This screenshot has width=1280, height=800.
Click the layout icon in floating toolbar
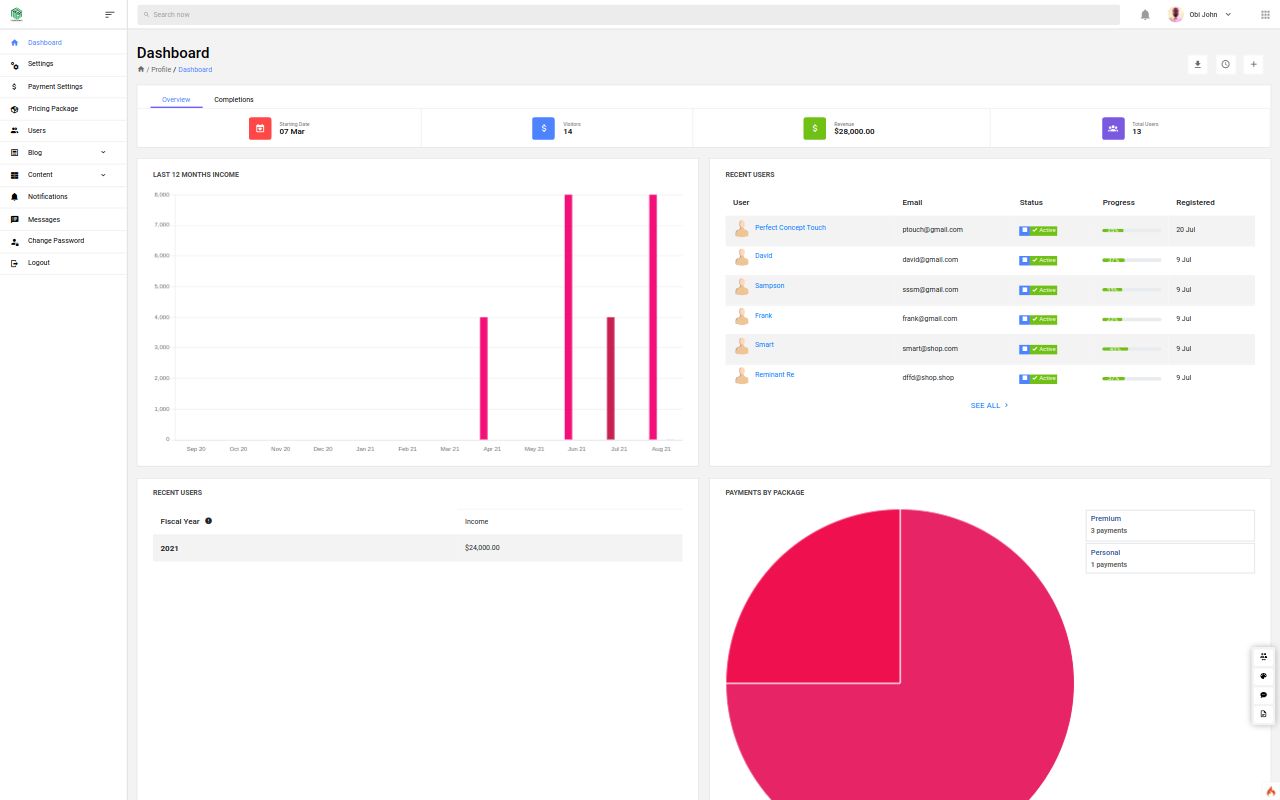1264,657
